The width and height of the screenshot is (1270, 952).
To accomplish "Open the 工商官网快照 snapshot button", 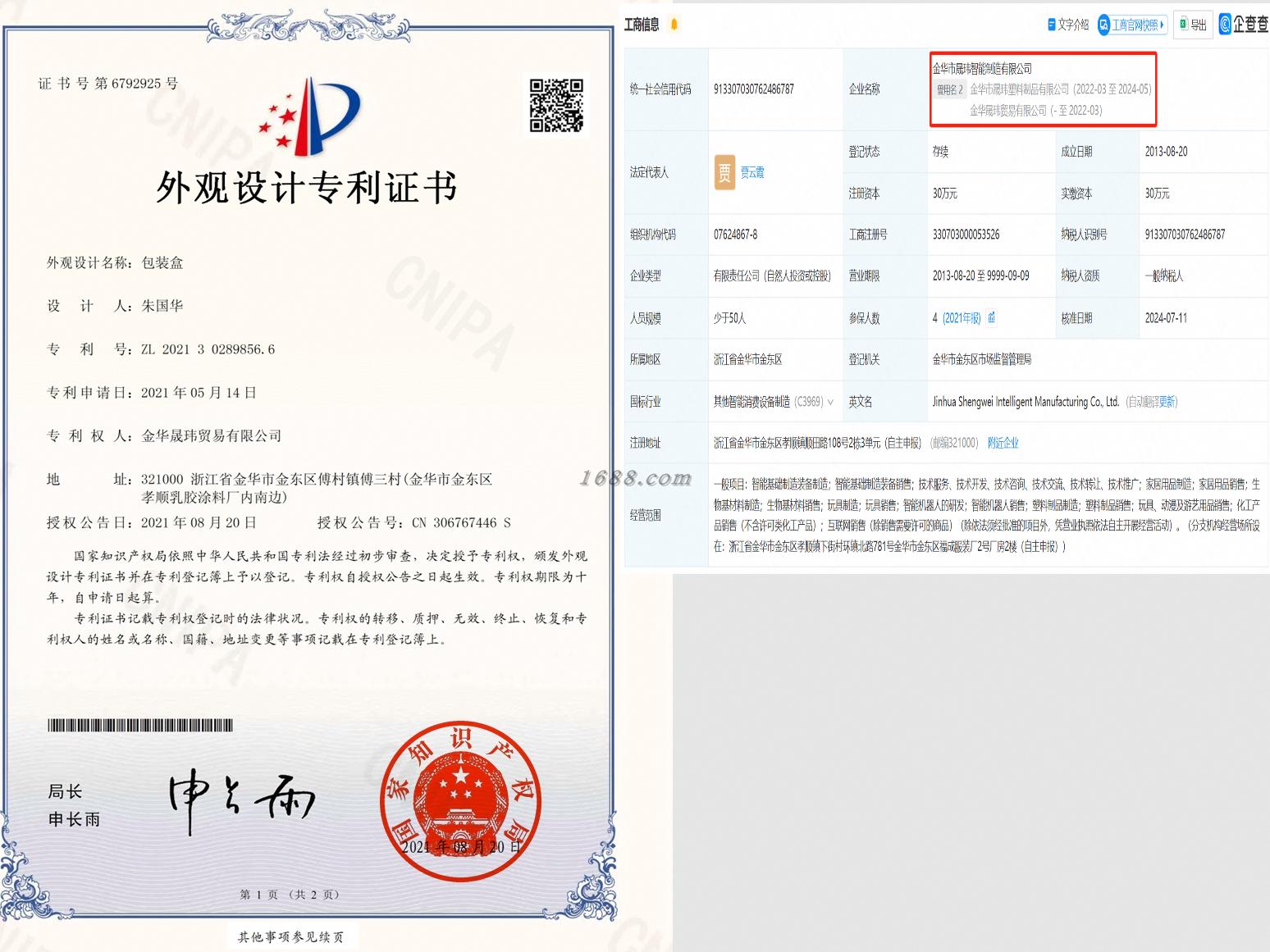I will pos(1132,25).
